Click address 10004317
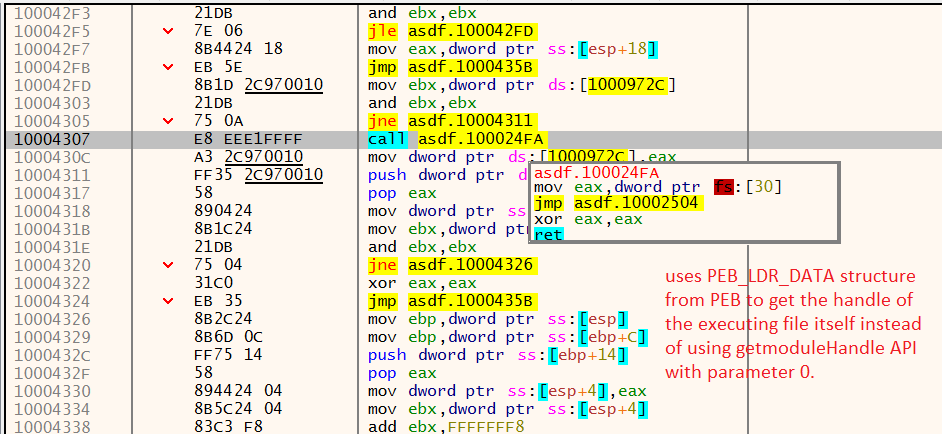Viewport: 942px width, 434px height. (x=52, y=193)
